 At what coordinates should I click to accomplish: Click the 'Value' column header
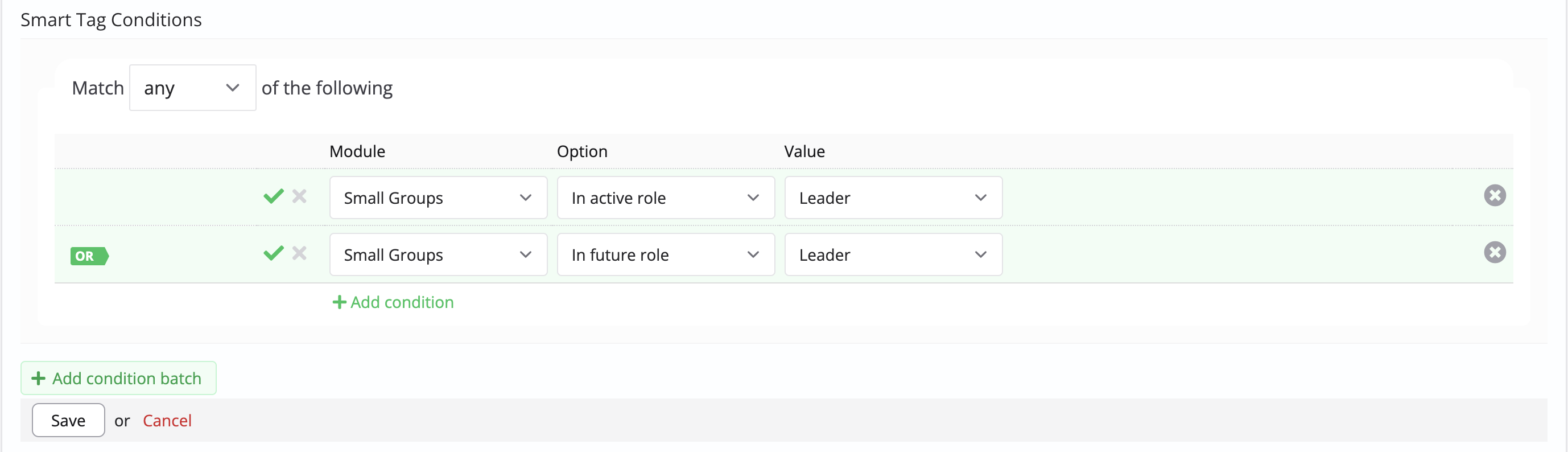[x=804, y=151]
